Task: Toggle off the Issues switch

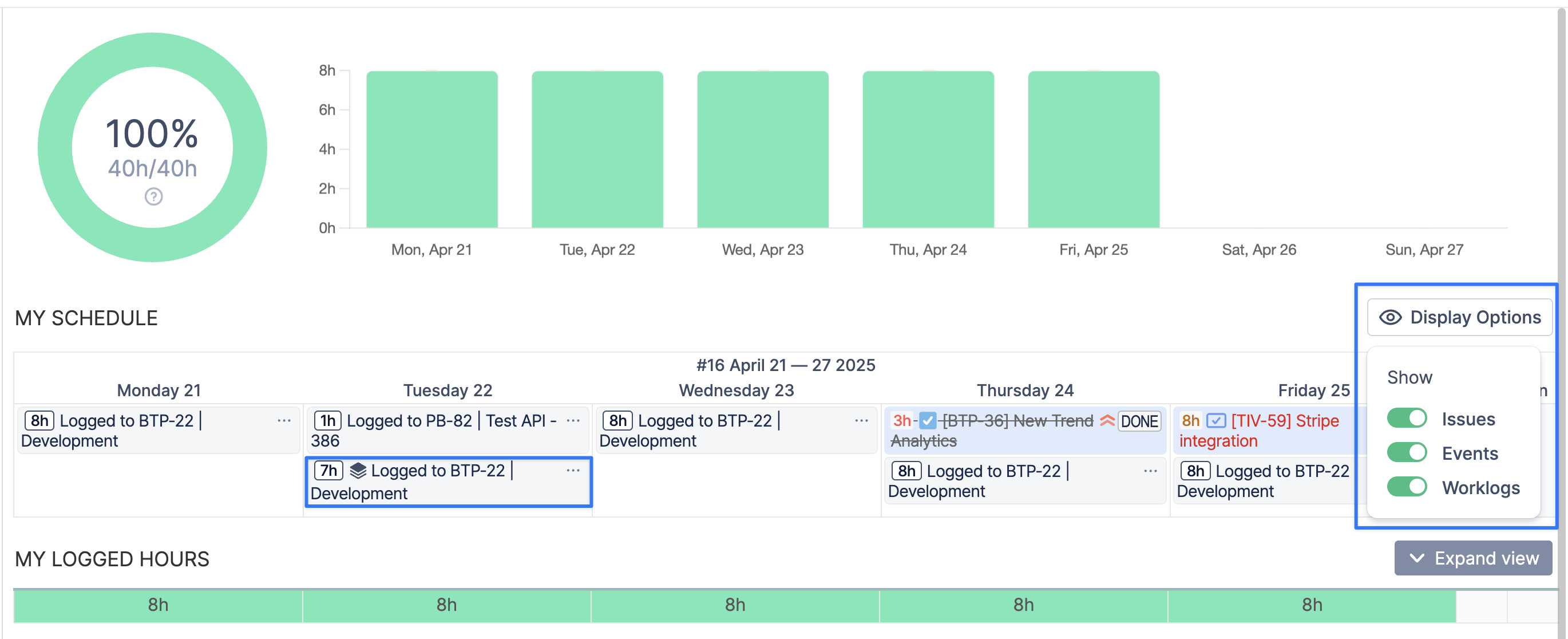Action: [x=1407, y=419]
